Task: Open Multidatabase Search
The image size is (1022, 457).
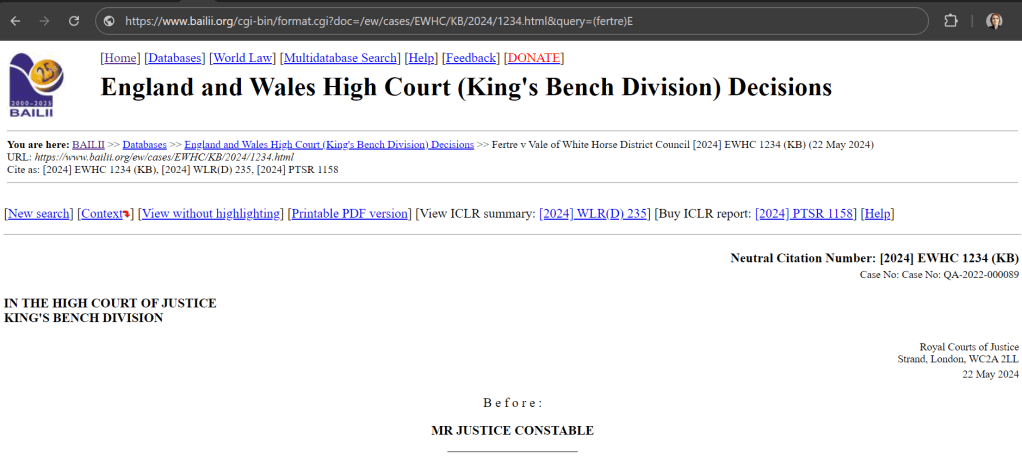Action: pos(340,58)
